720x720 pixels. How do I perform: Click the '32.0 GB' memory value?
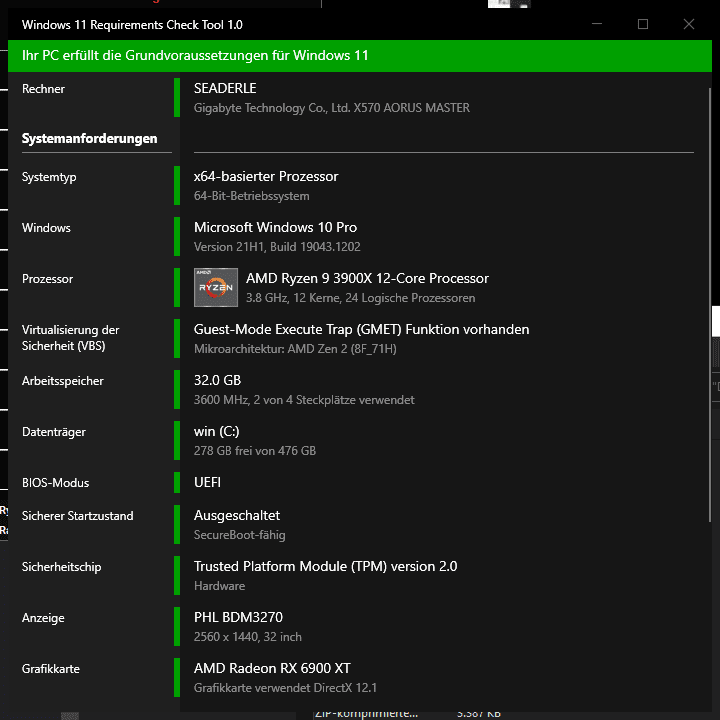click(217, 380)
